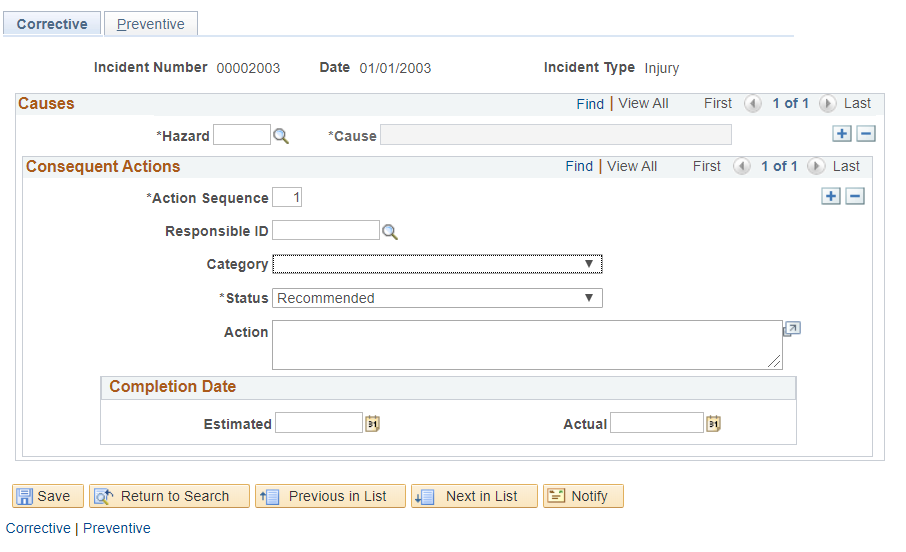Open the Estimated date calendar

click(x=372, y=424)
